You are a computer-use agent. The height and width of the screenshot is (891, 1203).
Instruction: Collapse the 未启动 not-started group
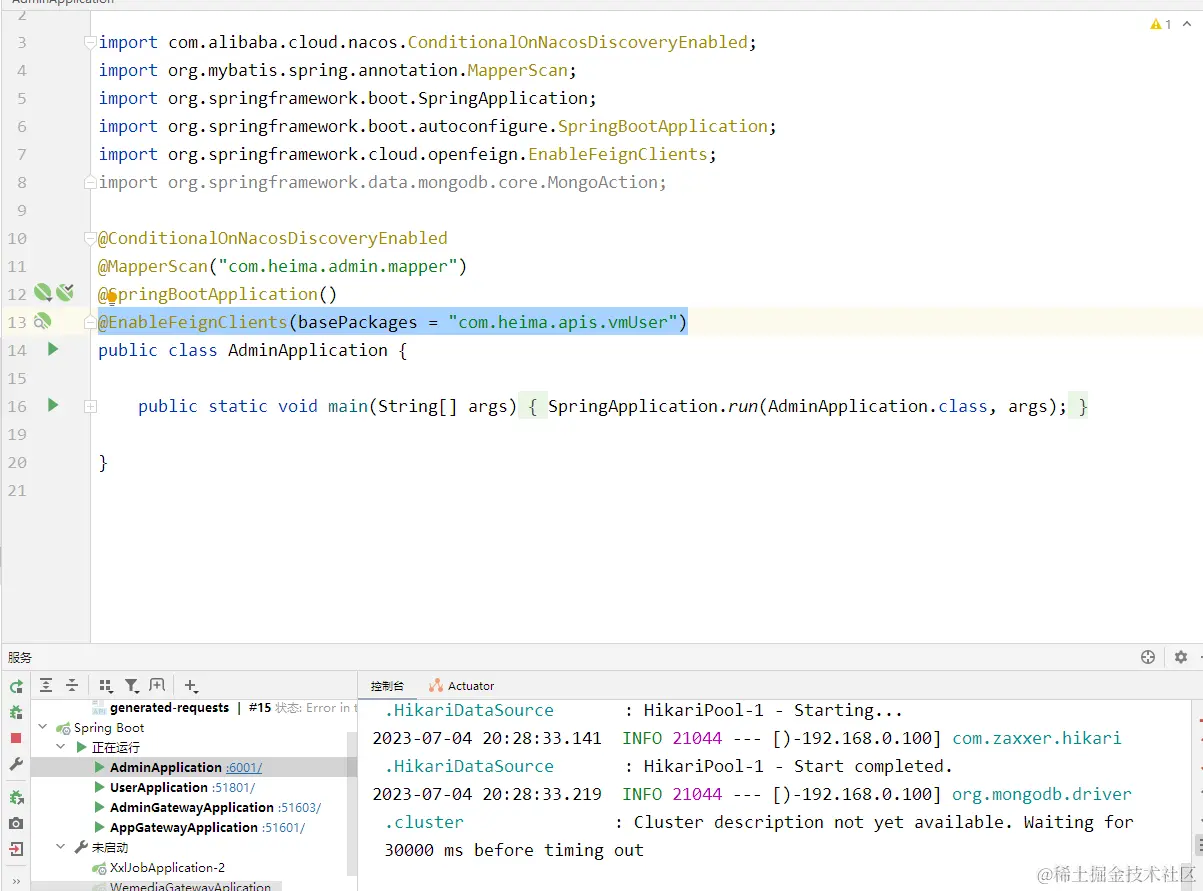(x=62, y=848)
